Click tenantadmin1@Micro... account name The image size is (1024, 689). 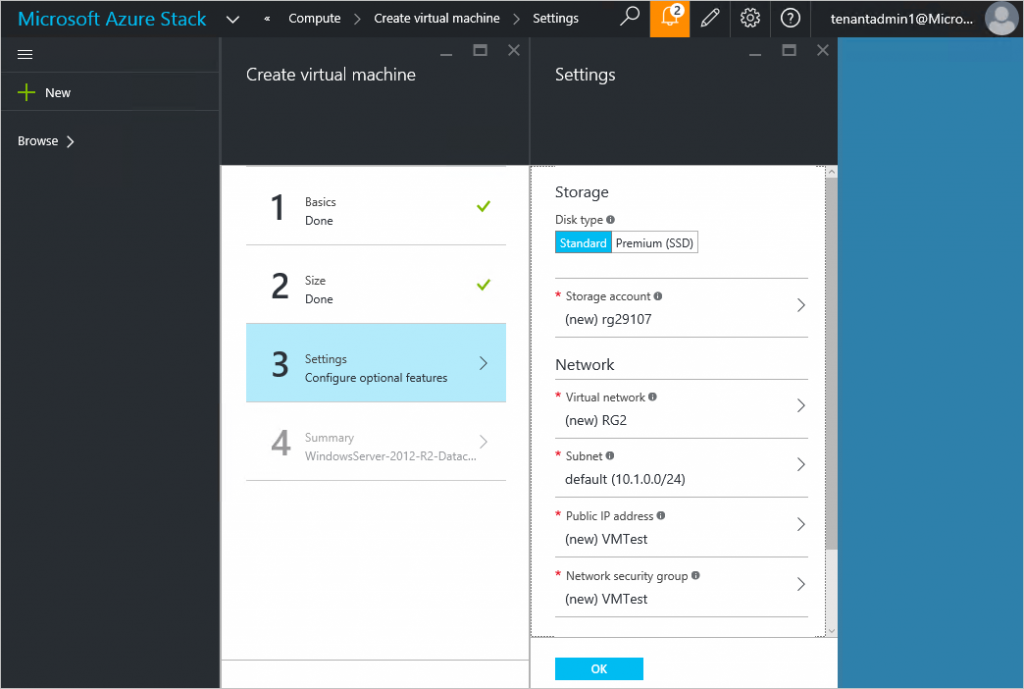point(901,19)
